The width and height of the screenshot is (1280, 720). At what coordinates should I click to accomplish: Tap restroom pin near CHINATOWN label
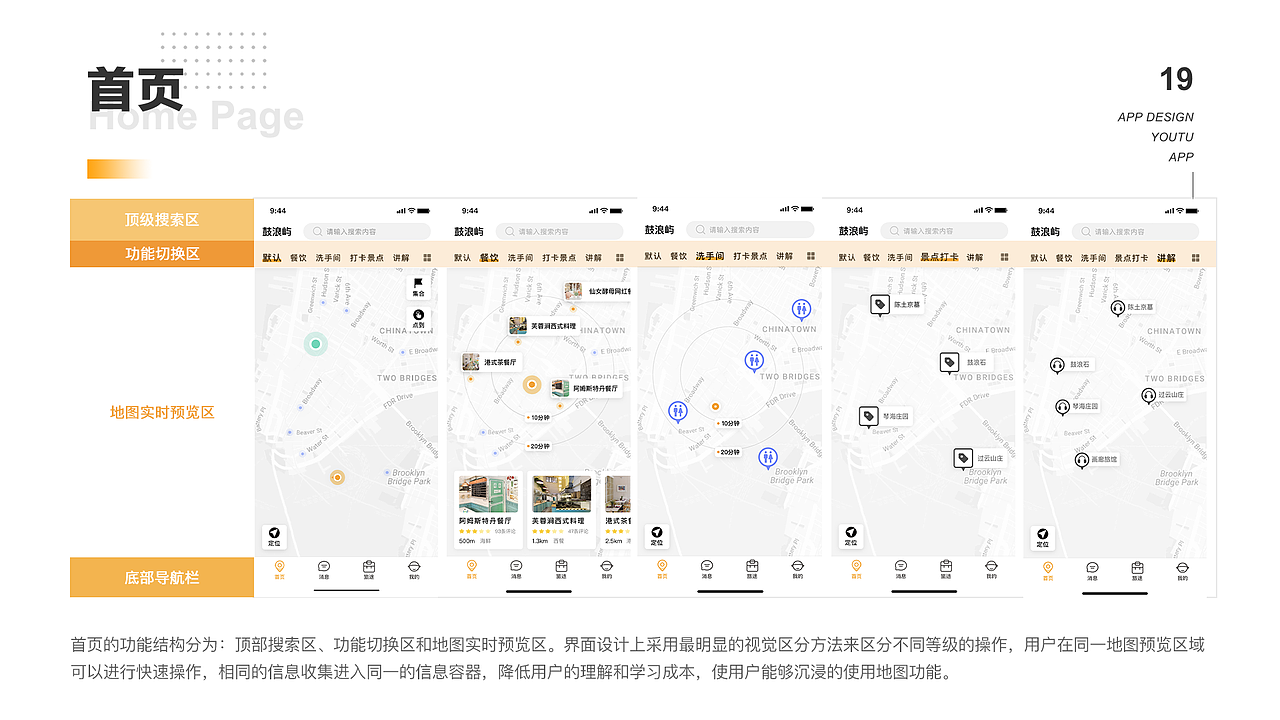coord(801,310)
